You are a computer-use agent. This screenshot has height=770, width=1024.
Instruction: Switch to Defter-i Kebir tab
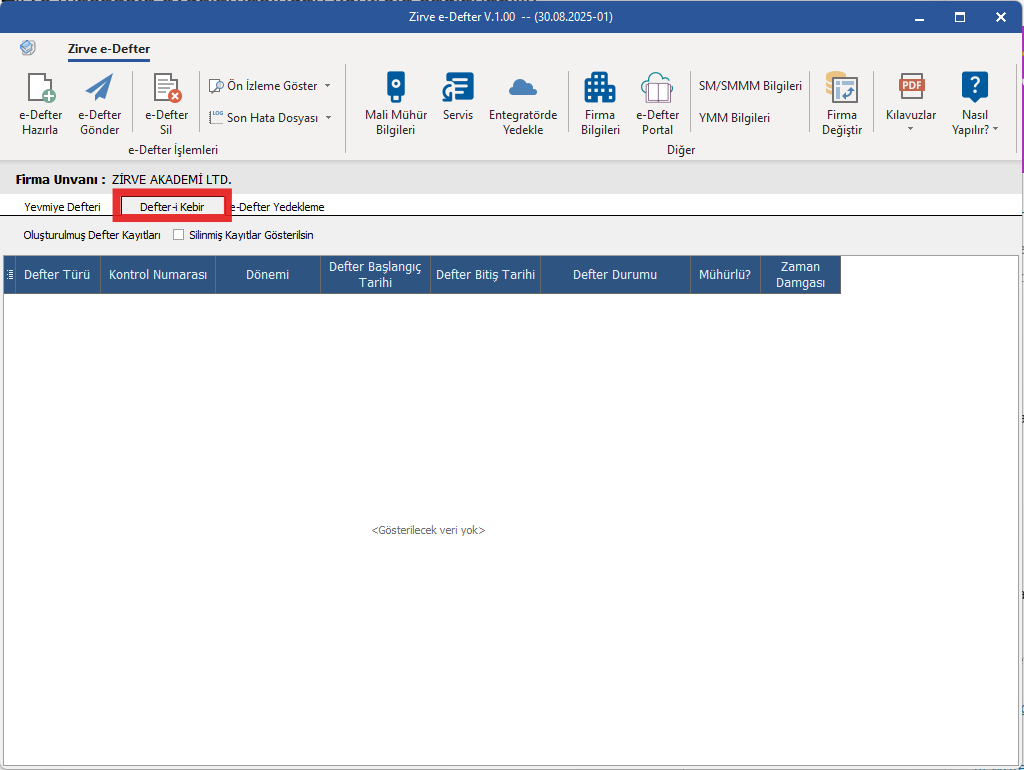click(x=172, y=207)
